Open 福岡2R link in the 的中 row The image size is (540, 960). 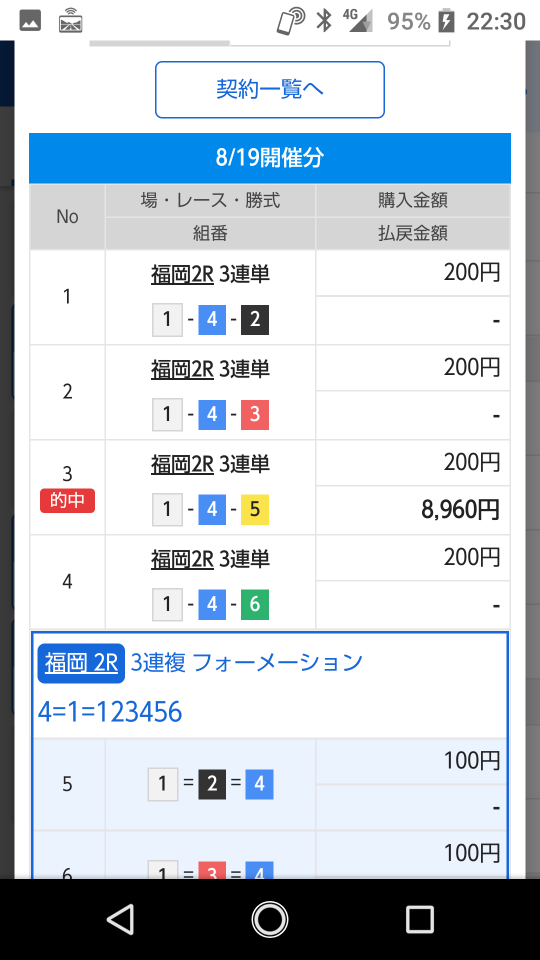pyautogui.click(x=182, y=464)
